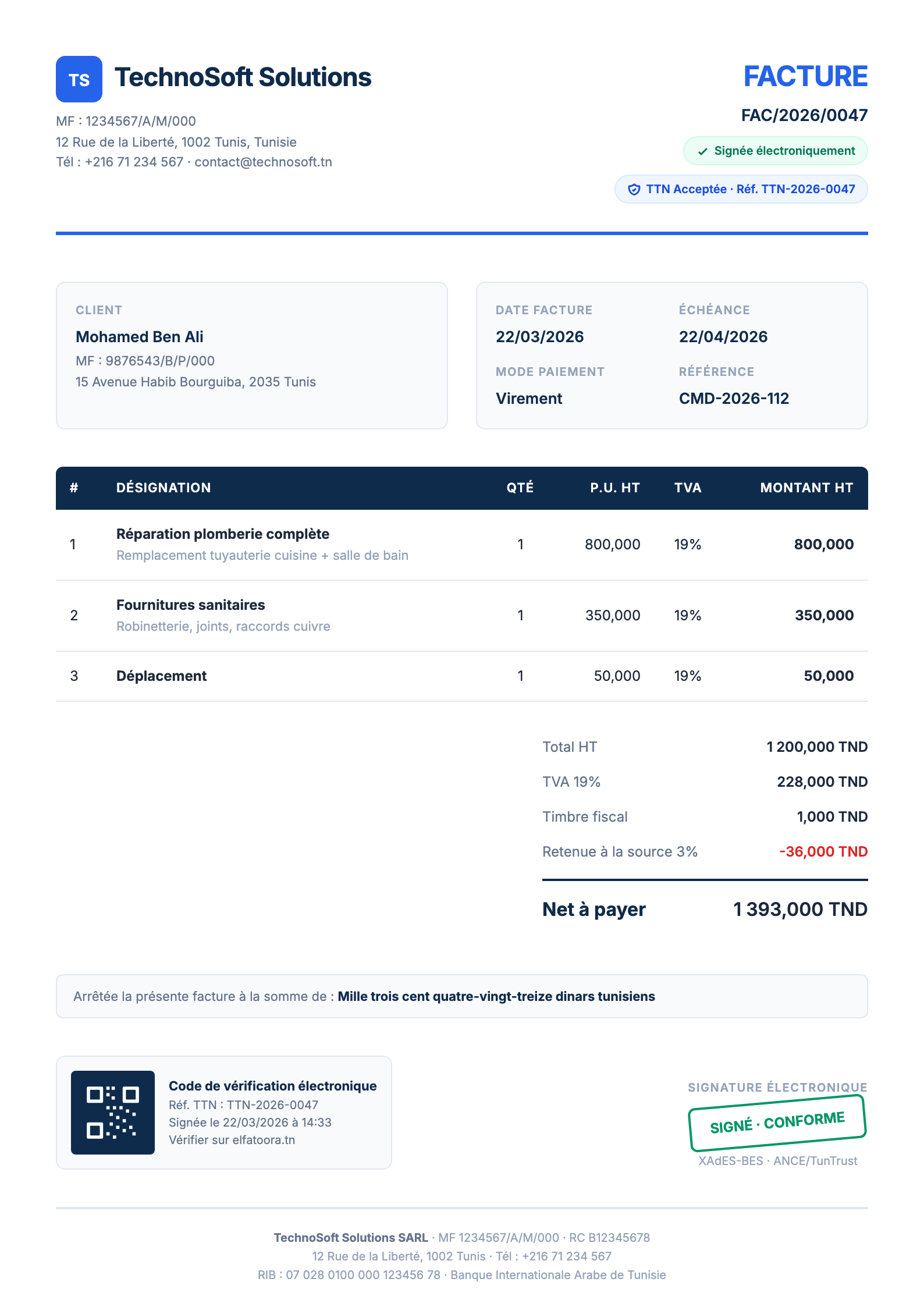924x1307 pixels.
Task: Click the client name Mohamed Ben Ali
Action: (140, 337)
